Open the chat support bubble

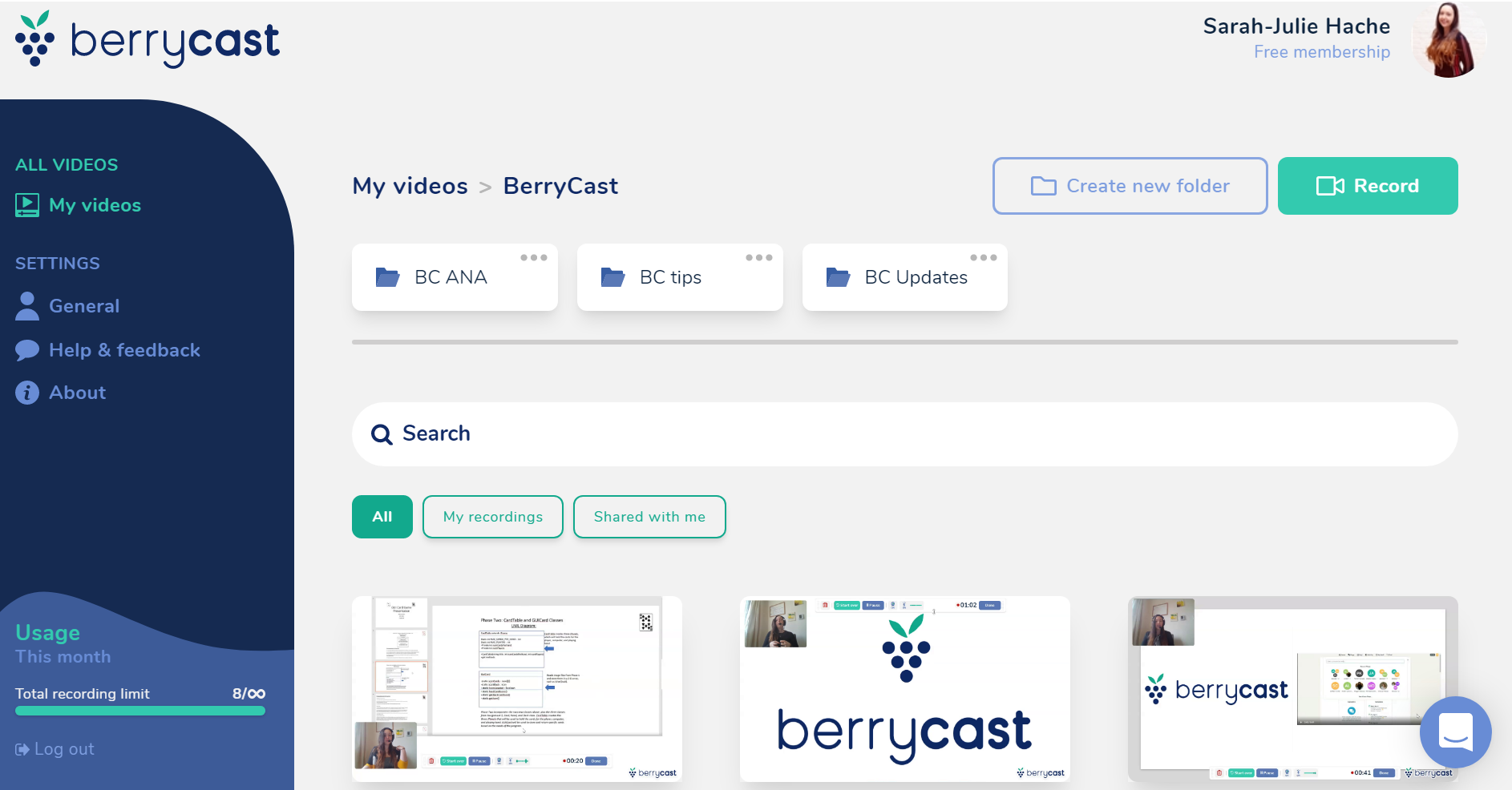coord(1454,732)
